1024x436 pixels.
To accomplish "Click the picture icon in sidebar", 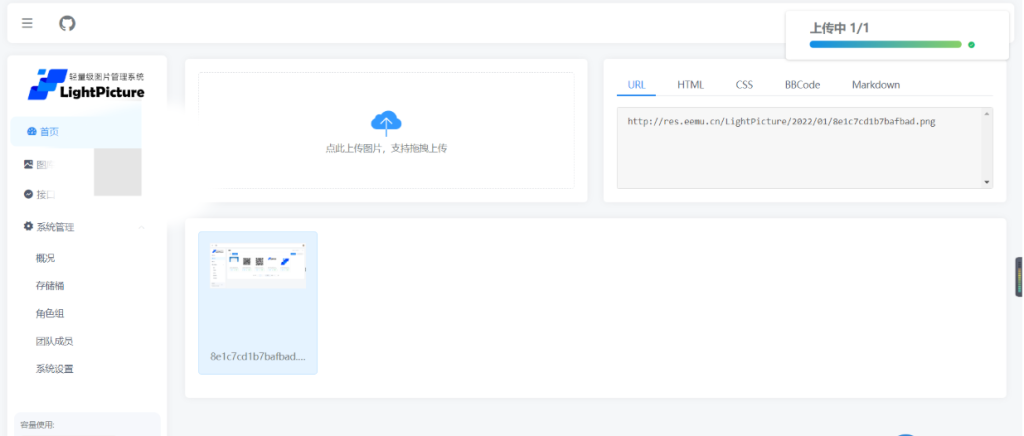I will (x=28, y=164).
